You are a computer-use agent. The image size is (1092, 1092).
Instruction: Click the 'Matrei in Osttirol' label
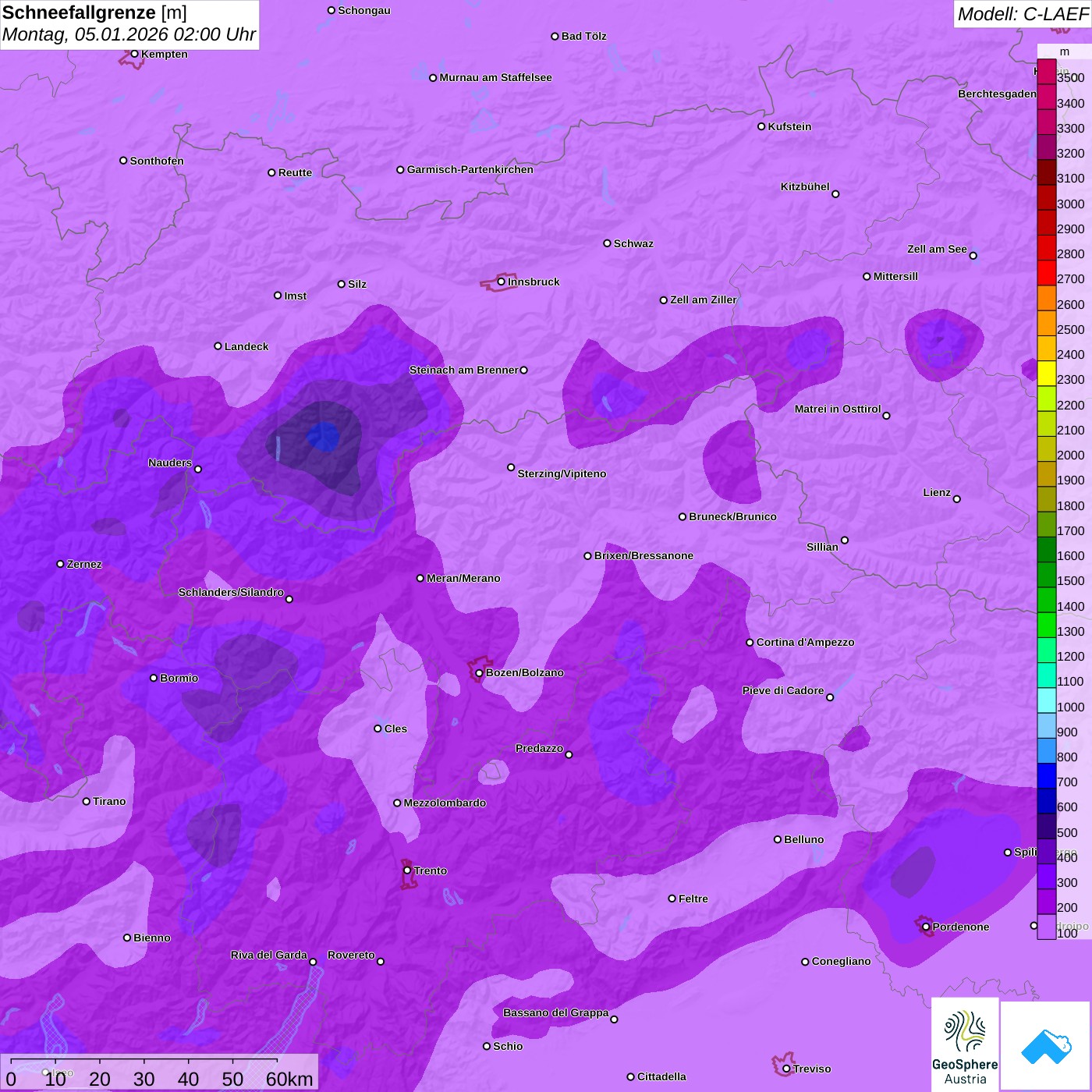click(838, 409)
